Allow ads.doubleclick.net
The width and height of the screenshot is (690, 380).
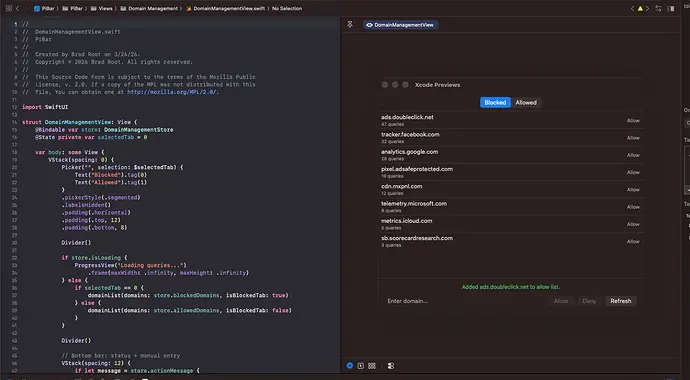[633, 121]
